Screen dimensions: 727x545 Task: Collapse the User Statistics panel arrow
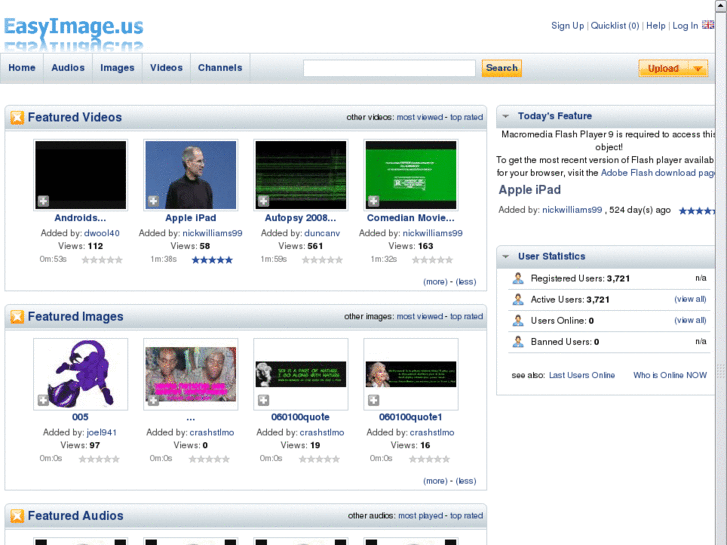pos(506,256)
